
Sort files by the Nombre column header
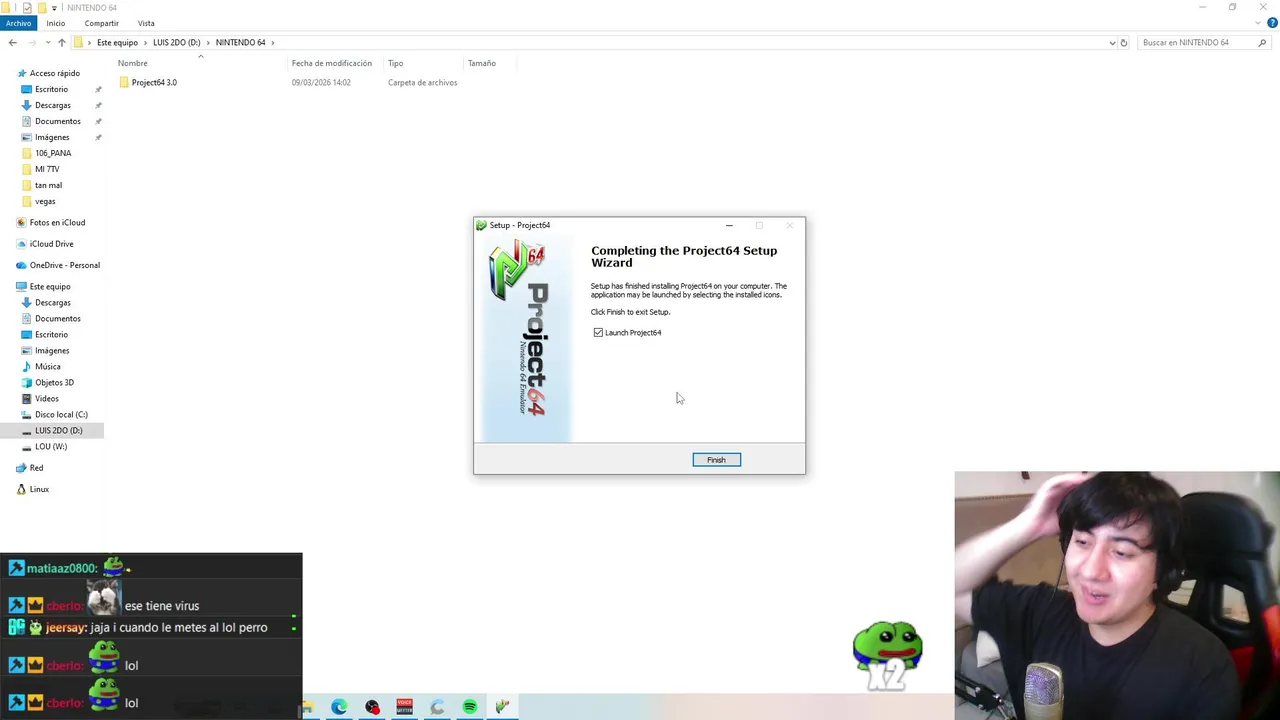132,64
